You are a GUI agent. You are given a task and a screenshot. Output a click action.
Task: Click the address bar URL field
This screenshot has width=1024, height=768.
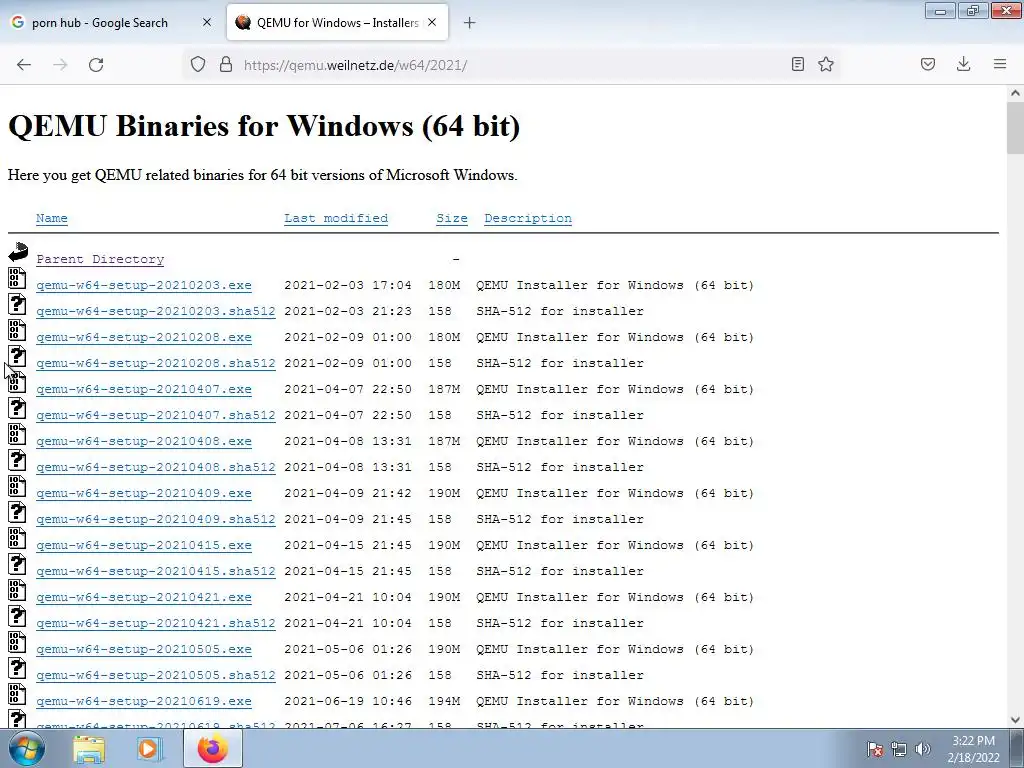(x=509, y=65)
